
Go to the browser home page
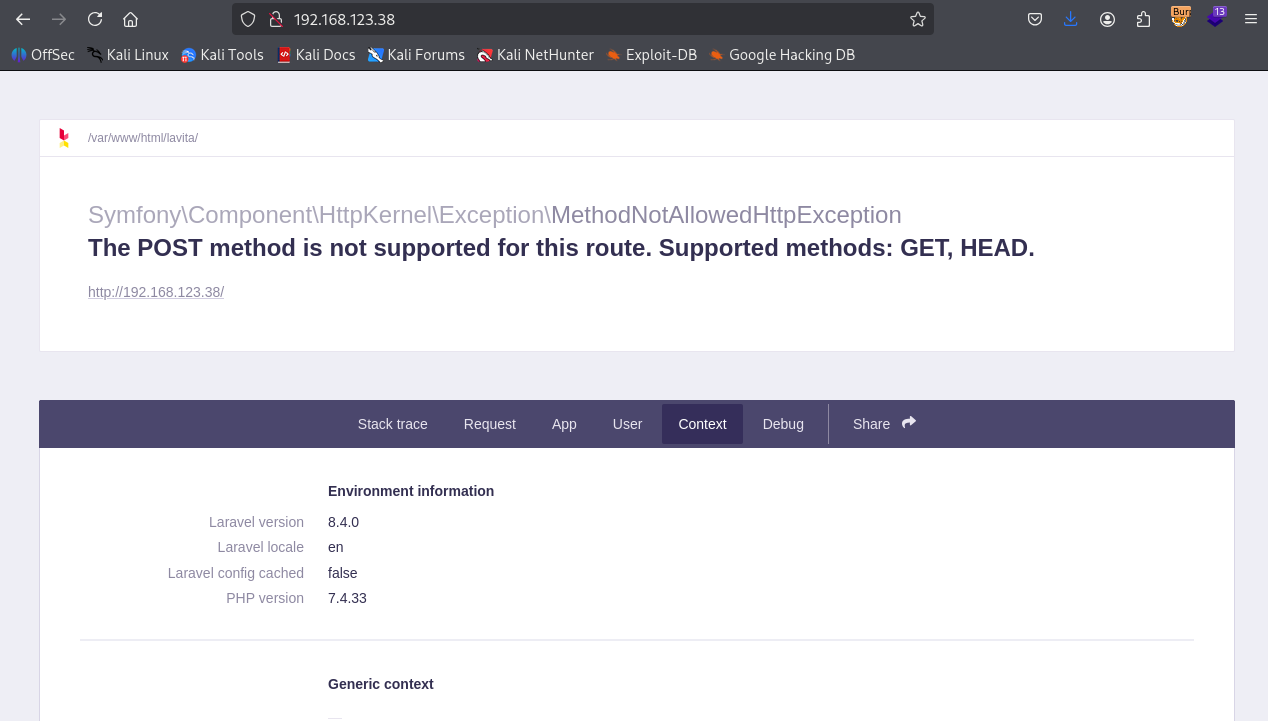tap(130, 19)
